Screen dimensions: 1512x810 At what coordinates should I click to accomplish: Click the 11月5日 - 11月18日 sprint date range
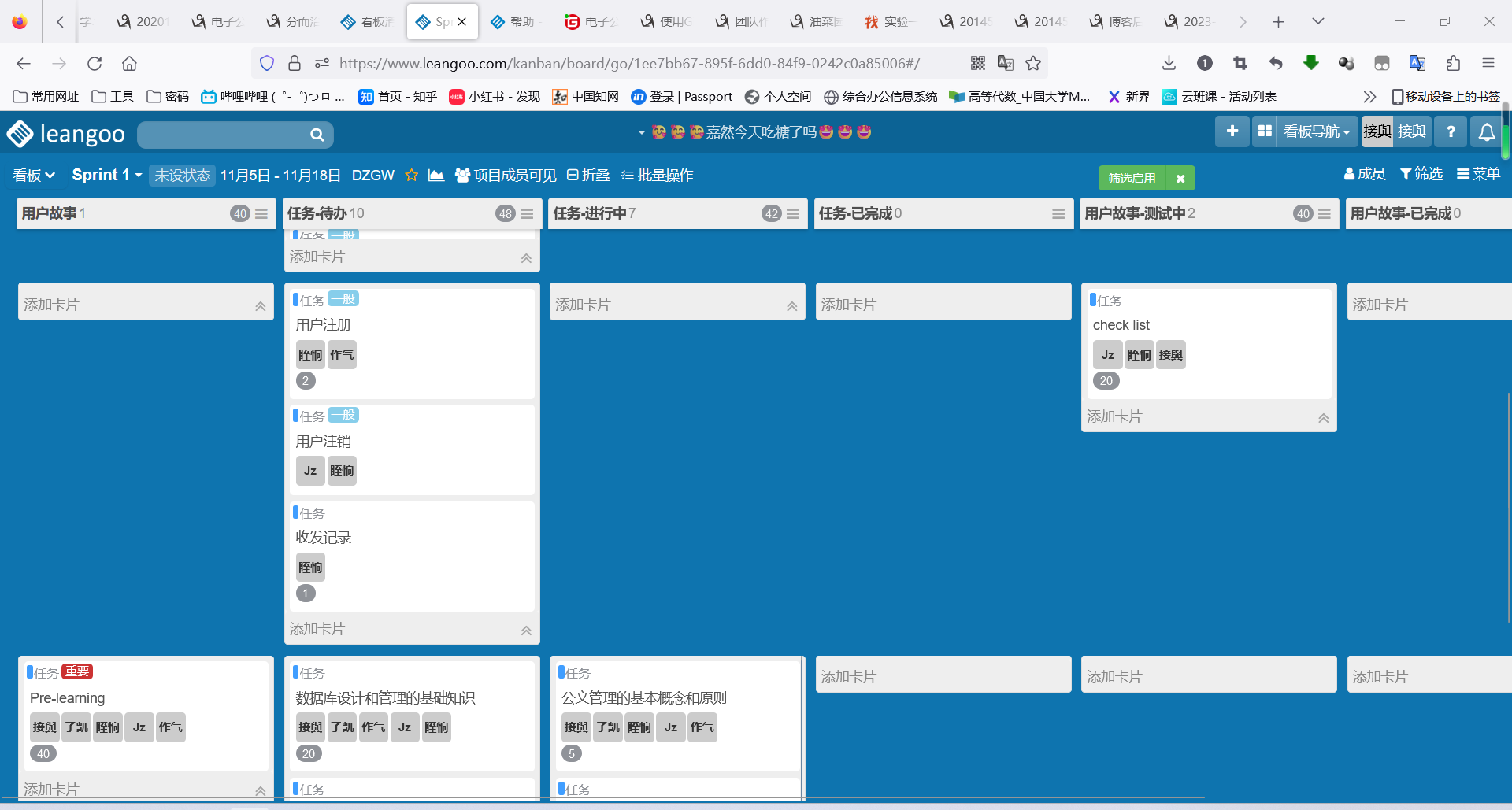(x=280, y=175)
